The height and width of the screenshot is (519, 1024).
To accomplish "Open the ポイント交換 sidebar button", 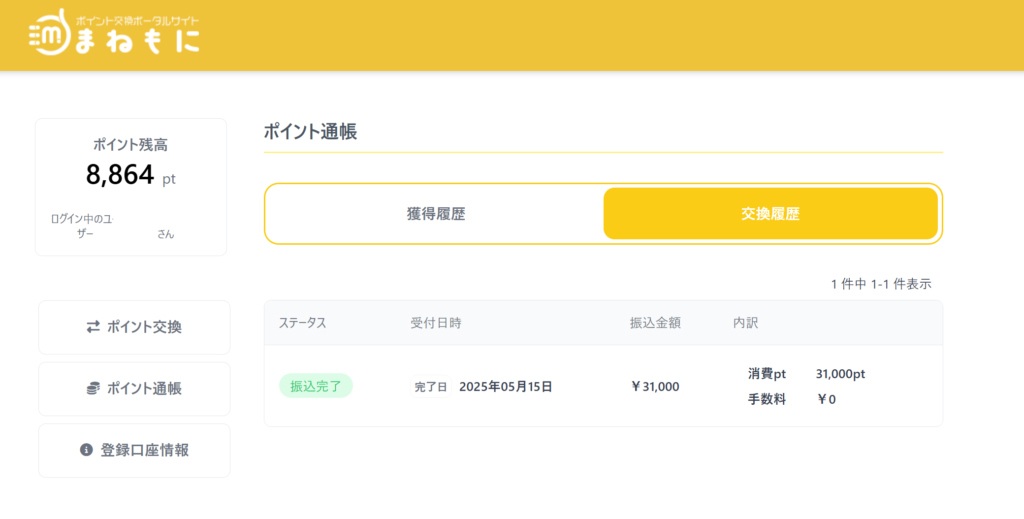I will 134,327.
